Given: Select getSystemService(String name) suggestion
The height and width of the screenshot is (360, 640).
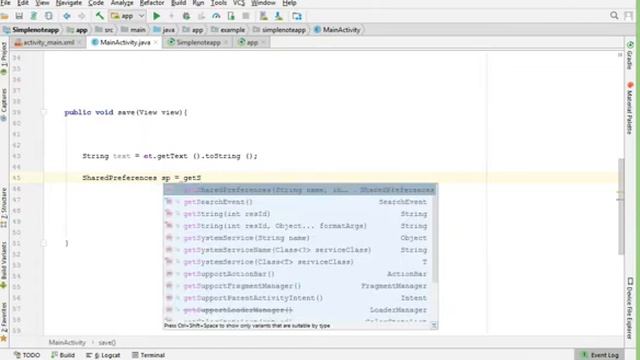Looking at the screenshot, I should (x=298, y=238).
